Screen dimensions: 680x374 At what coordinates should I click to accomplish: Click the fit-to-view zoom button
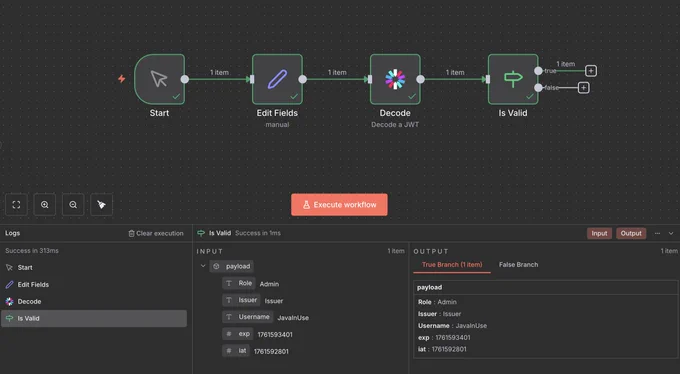click(x=16, y=205)
